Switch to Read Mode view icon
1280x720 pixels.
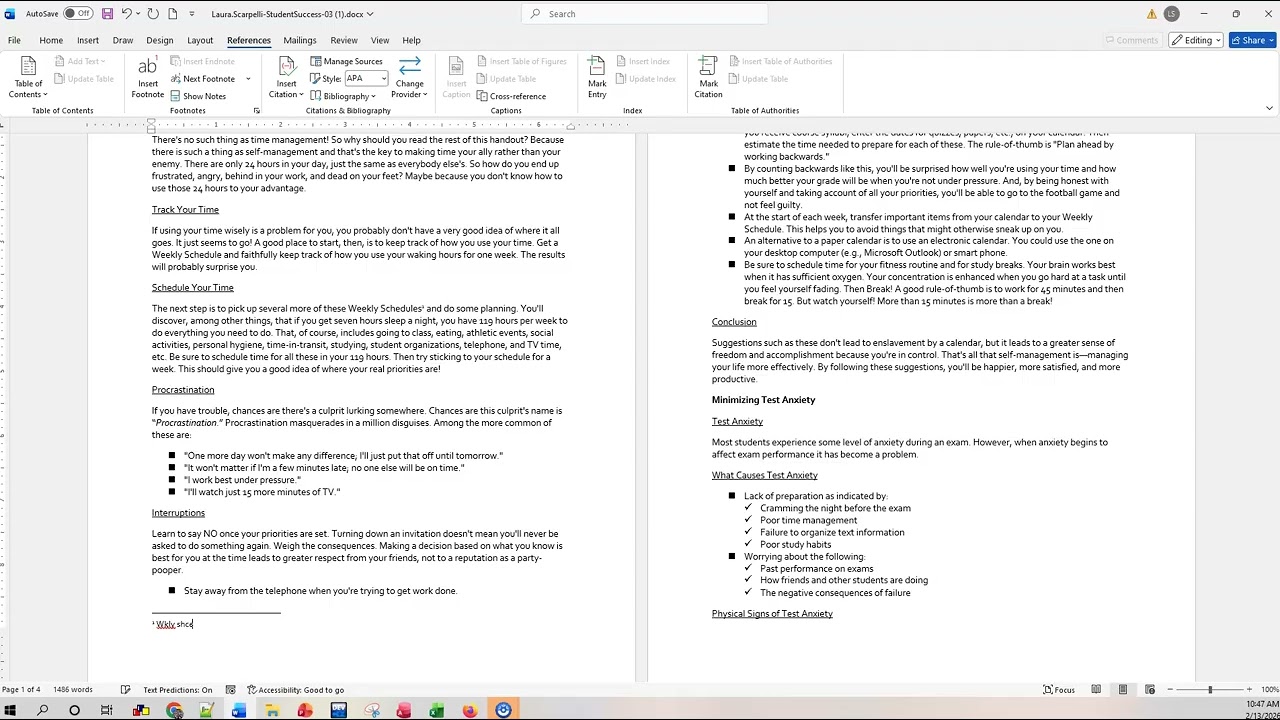pos(1096,690)
